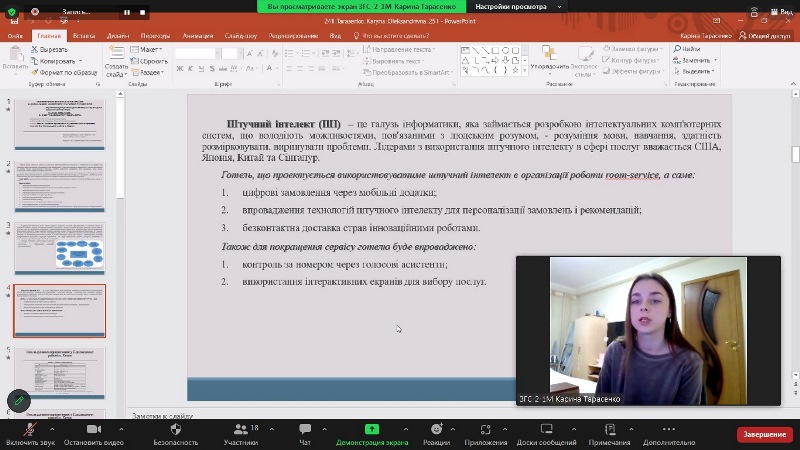Screen dimensions: 800x450
Task: Click Упорядочить arrange button
Action: (x=549, y=60)
